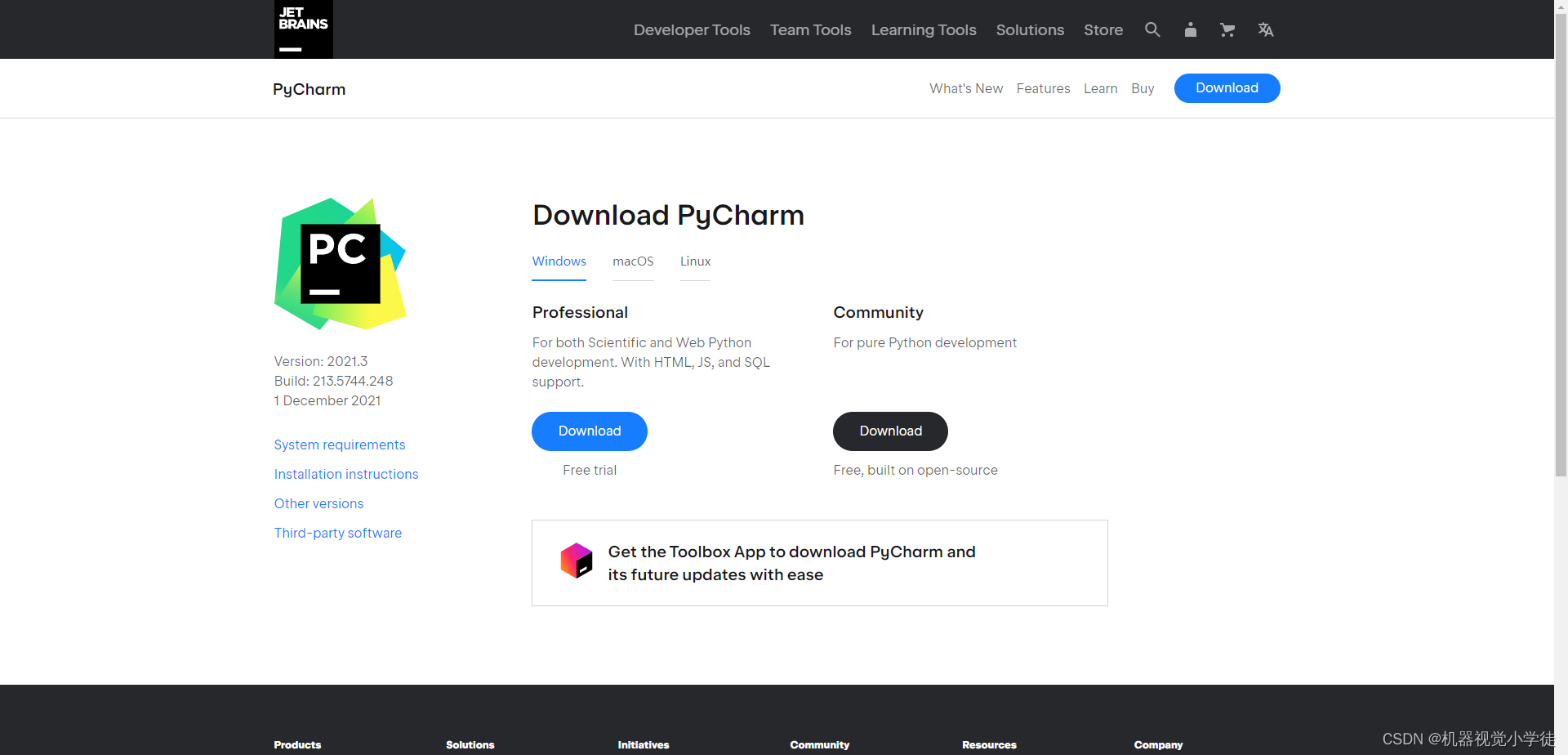This screenshot has height=755, width=1568.
Task: Open Third-party software link
Action: (x=338, y=533)
